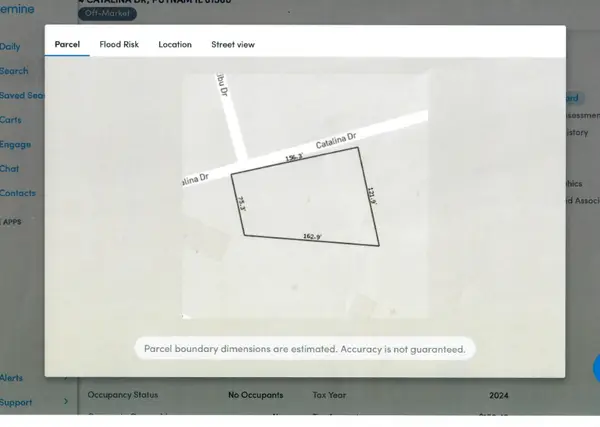Open Saved Searches in the sidebar
This screenshot has height=427, width=600.
click(22, 96)
